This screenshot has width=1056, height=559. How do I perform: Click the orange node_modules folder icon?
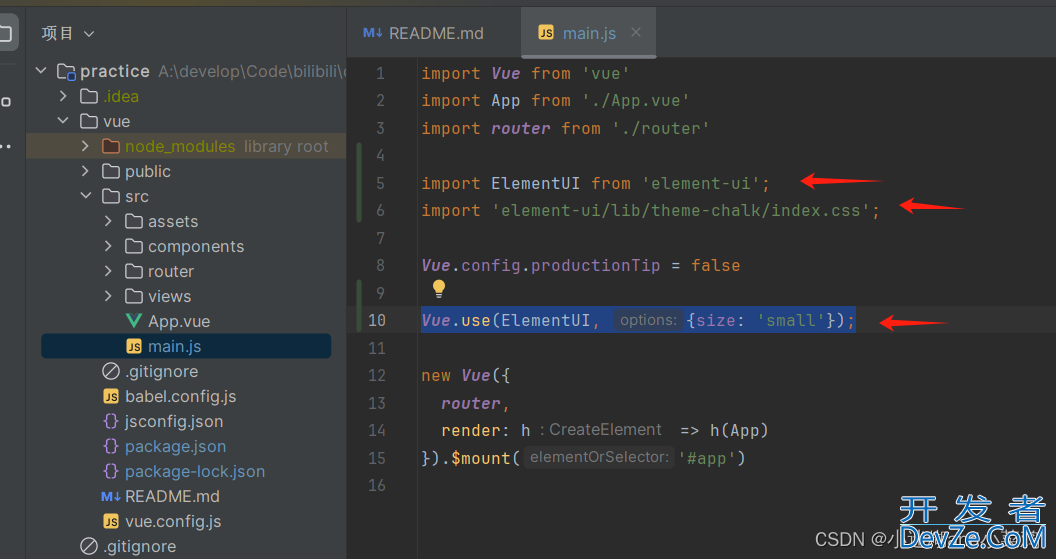[x=110, y=146]
